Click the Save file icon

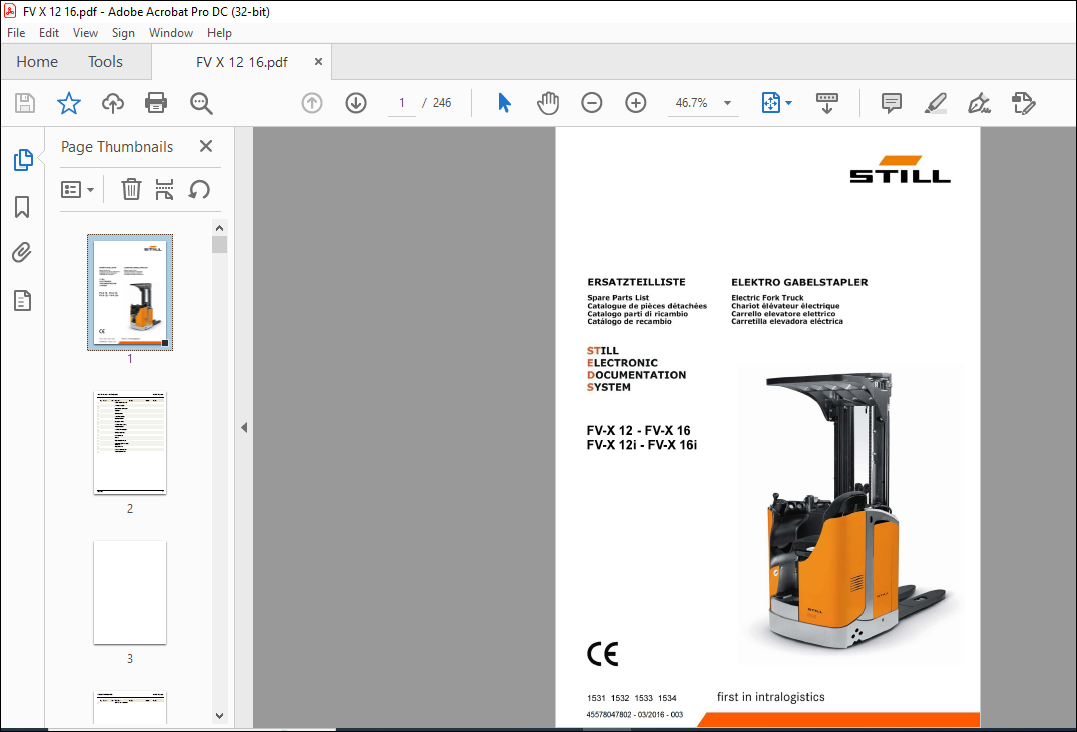coord(25,103)
